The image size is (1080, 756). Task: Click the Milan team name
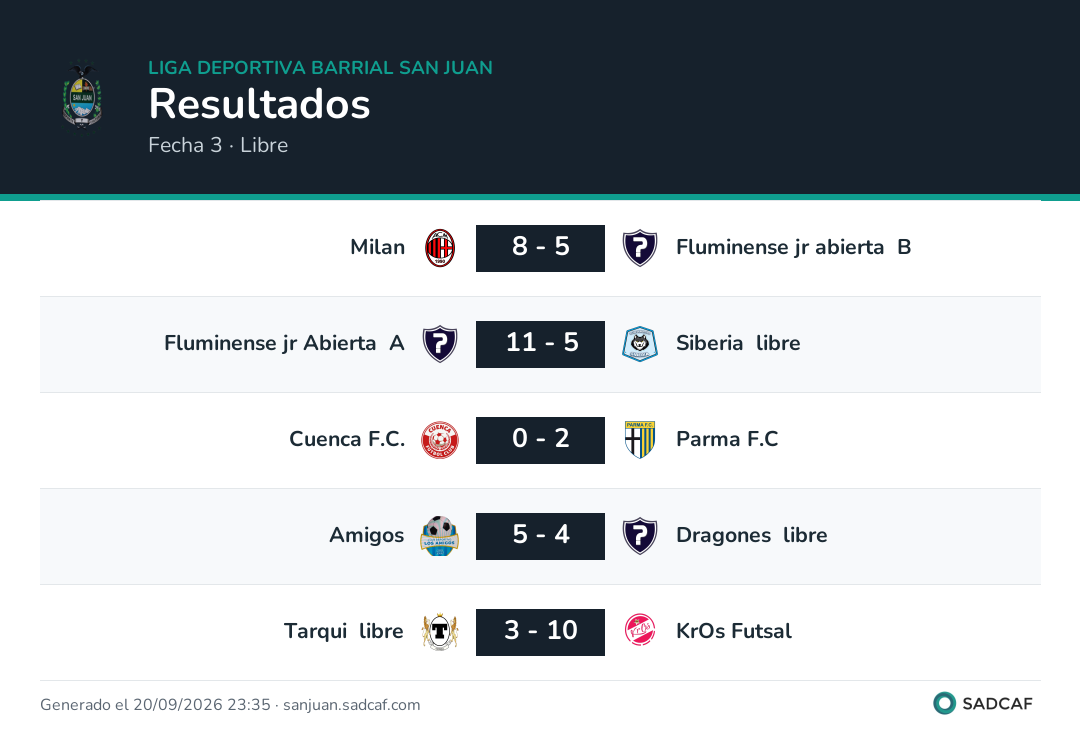pyautogui.click(x=377, y=246)
